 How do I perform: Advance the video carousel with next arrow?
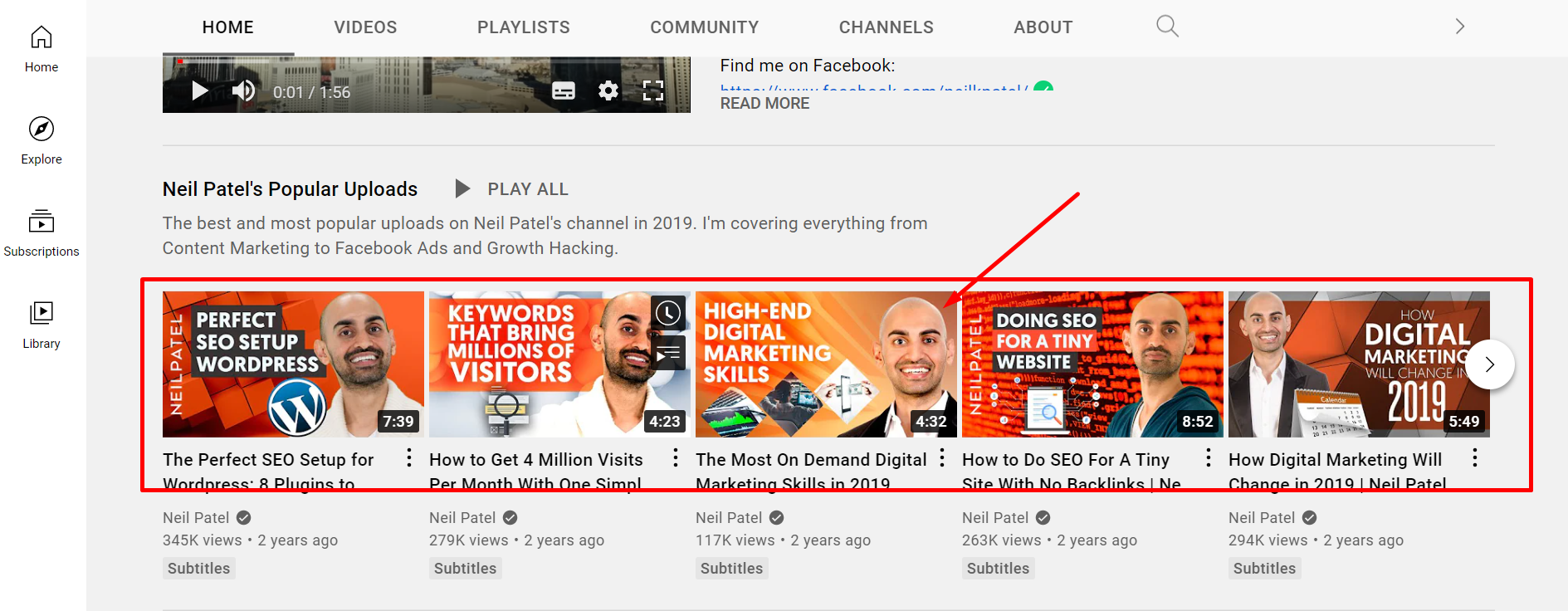coord(1490,364)
